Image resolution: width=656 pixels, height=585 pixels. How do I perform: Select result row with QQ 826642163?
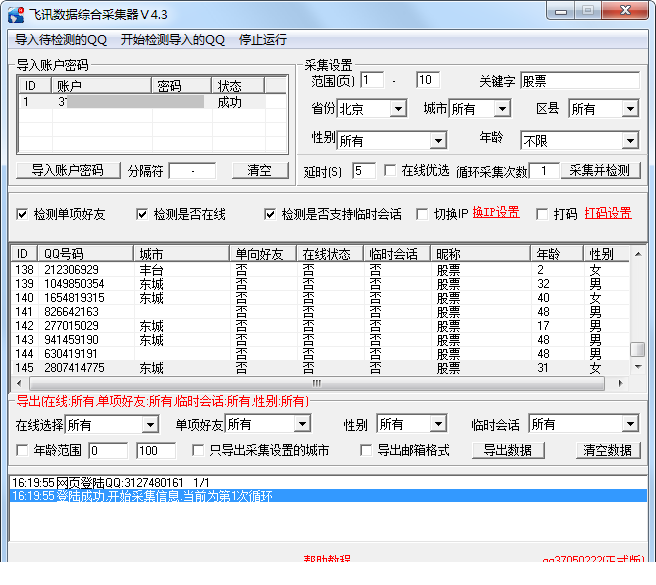click(x=320, y=312)
